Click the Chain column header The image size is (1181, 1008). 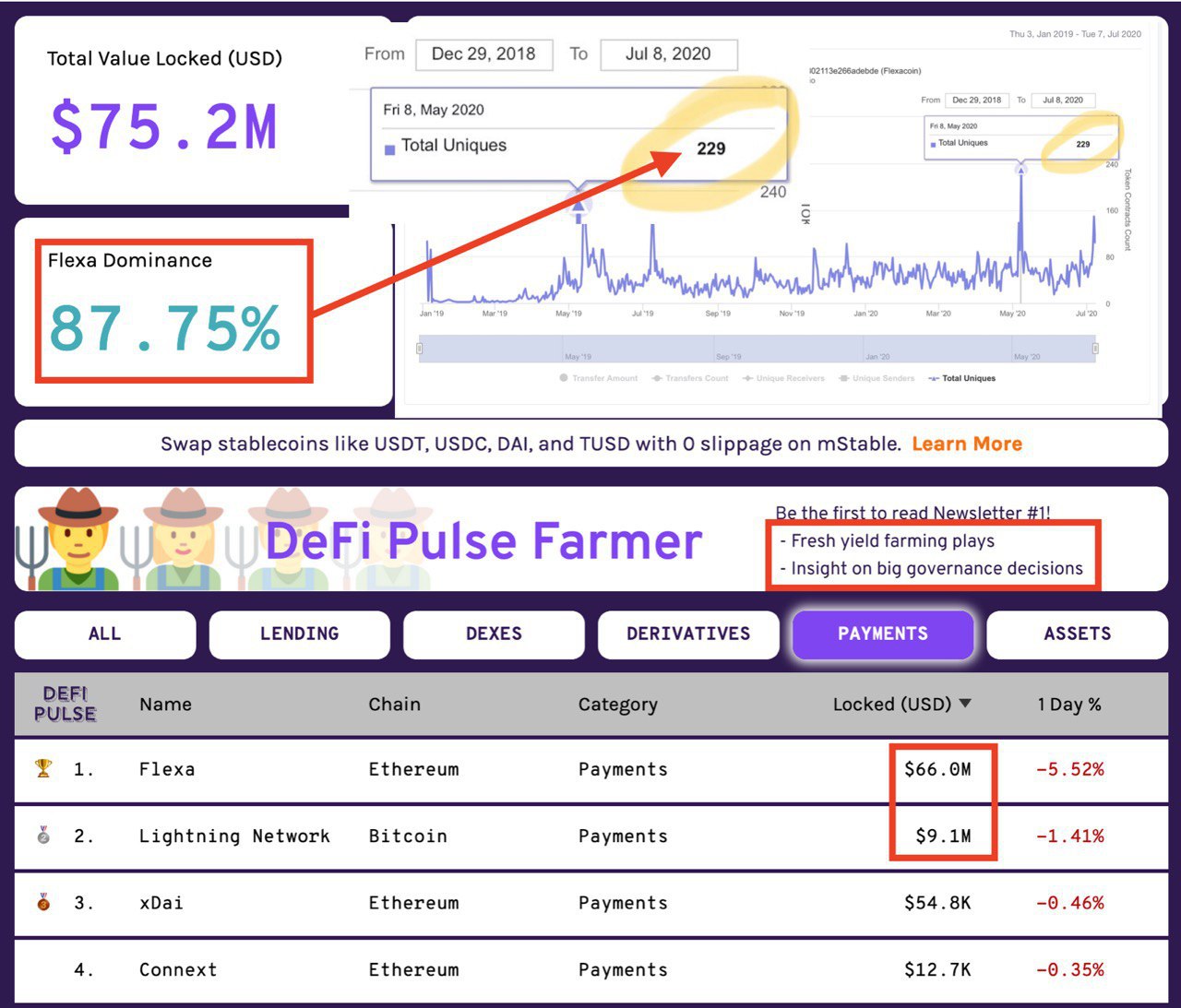(395, 705)
